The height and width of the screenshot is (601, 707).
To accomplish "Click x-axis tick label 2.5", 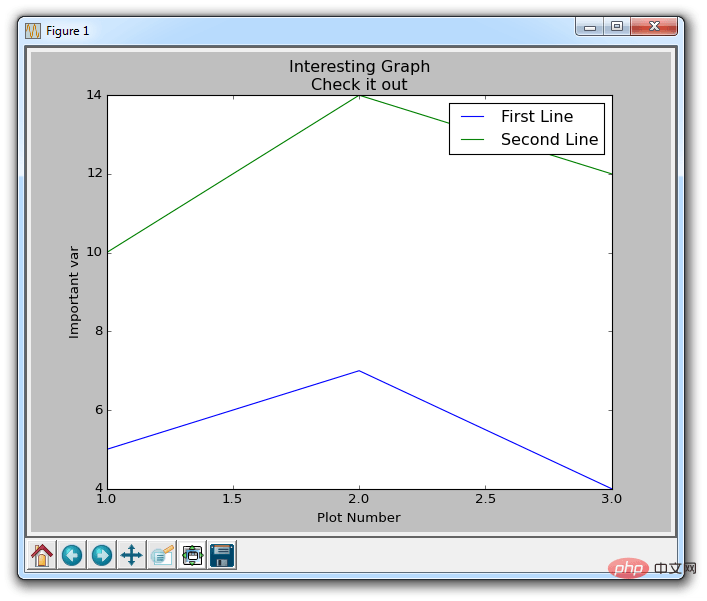I will pos(485,499).
